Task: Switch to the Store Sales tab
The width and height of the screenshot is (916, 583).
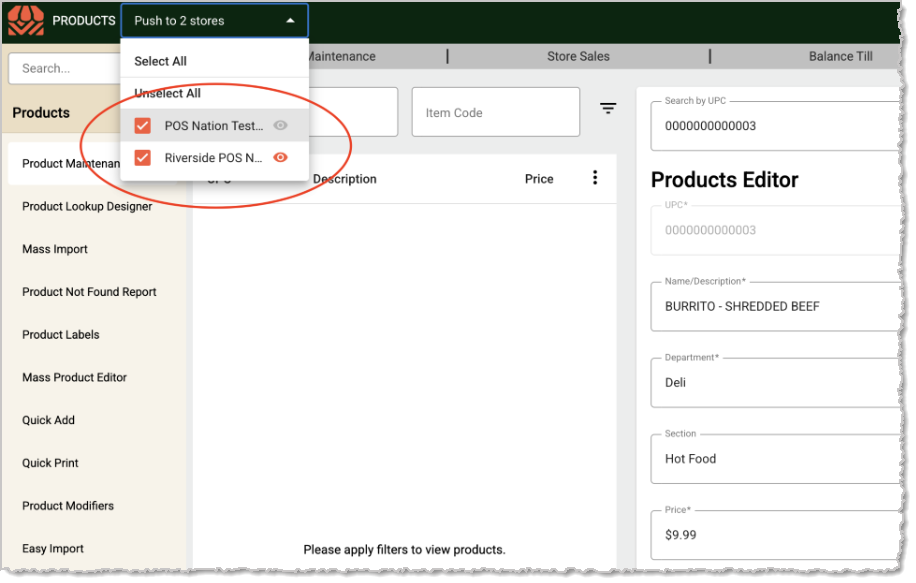Action: tap(578, 57)
